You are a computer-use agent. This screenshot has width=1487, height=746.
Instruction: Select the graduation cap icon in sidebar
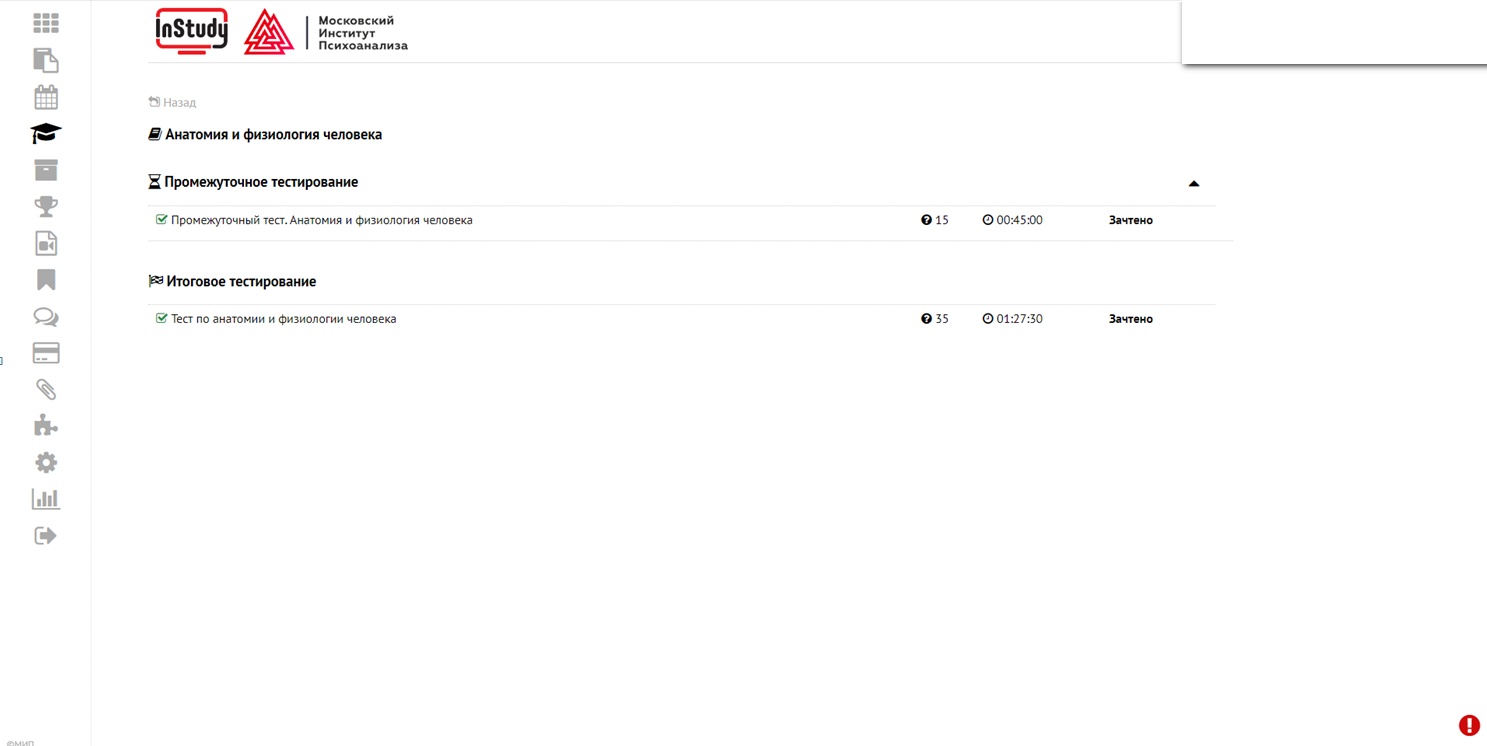tap(46, 133)
